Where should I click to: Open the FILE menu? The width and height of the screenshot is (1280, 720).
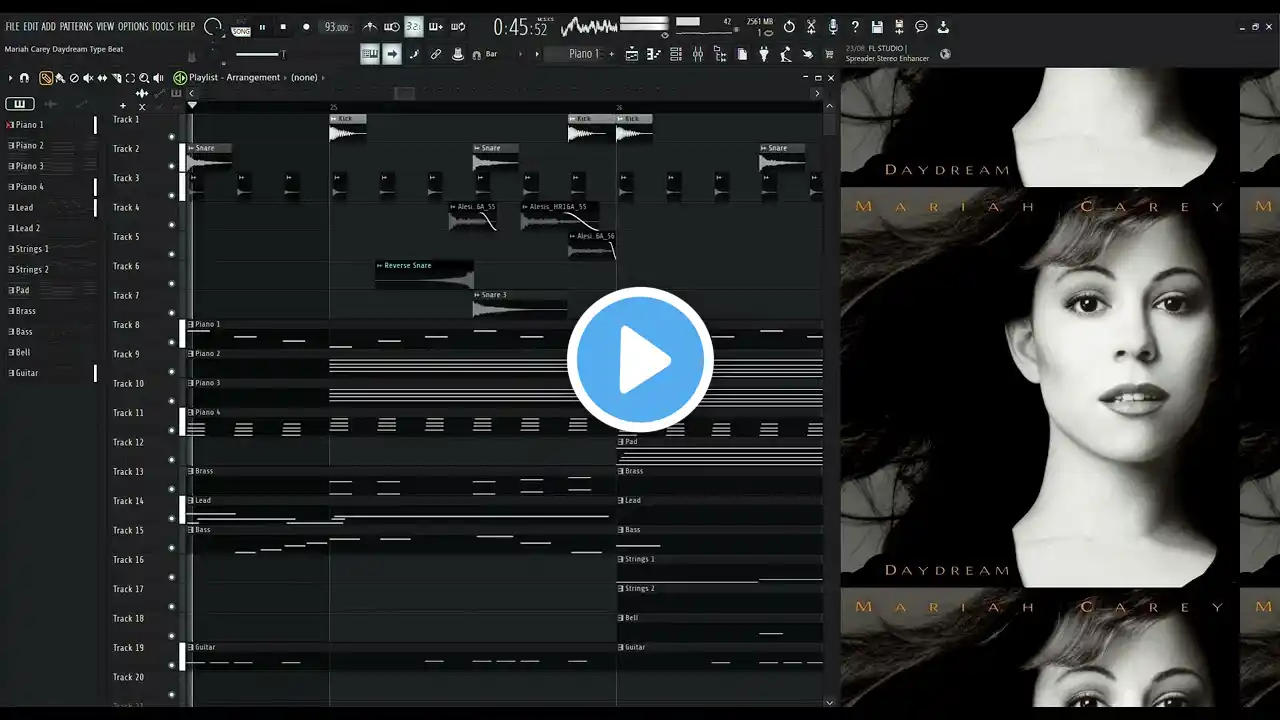coord(12,26)
